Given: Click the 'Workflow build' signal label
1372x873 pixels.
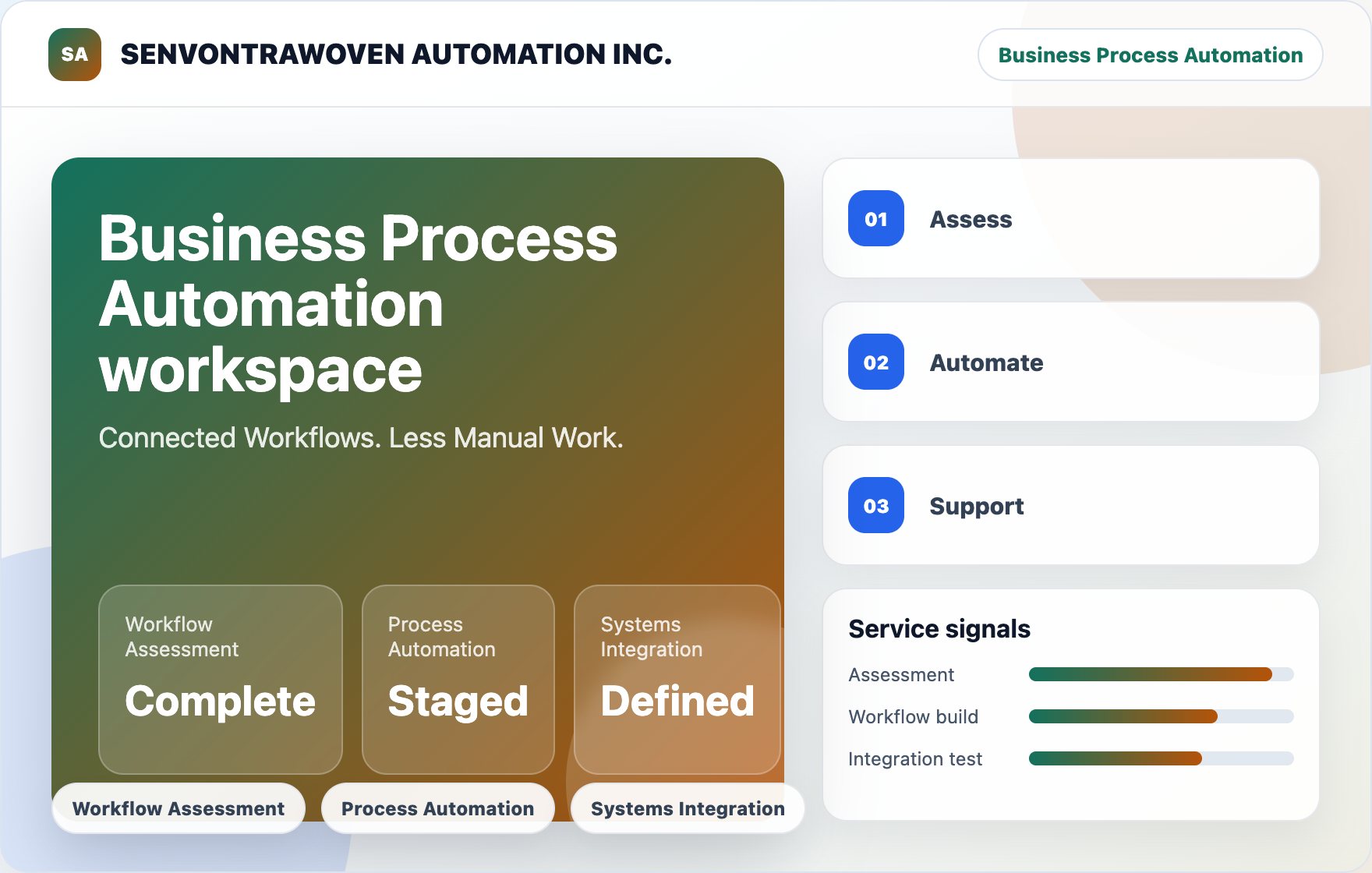Looking at the screenshot, I should (913, 716).
